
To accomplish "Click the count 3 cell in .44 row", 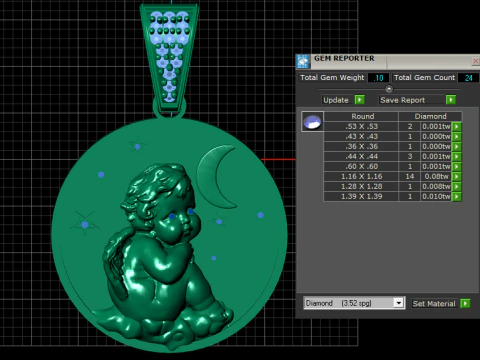I will point(410,156).
